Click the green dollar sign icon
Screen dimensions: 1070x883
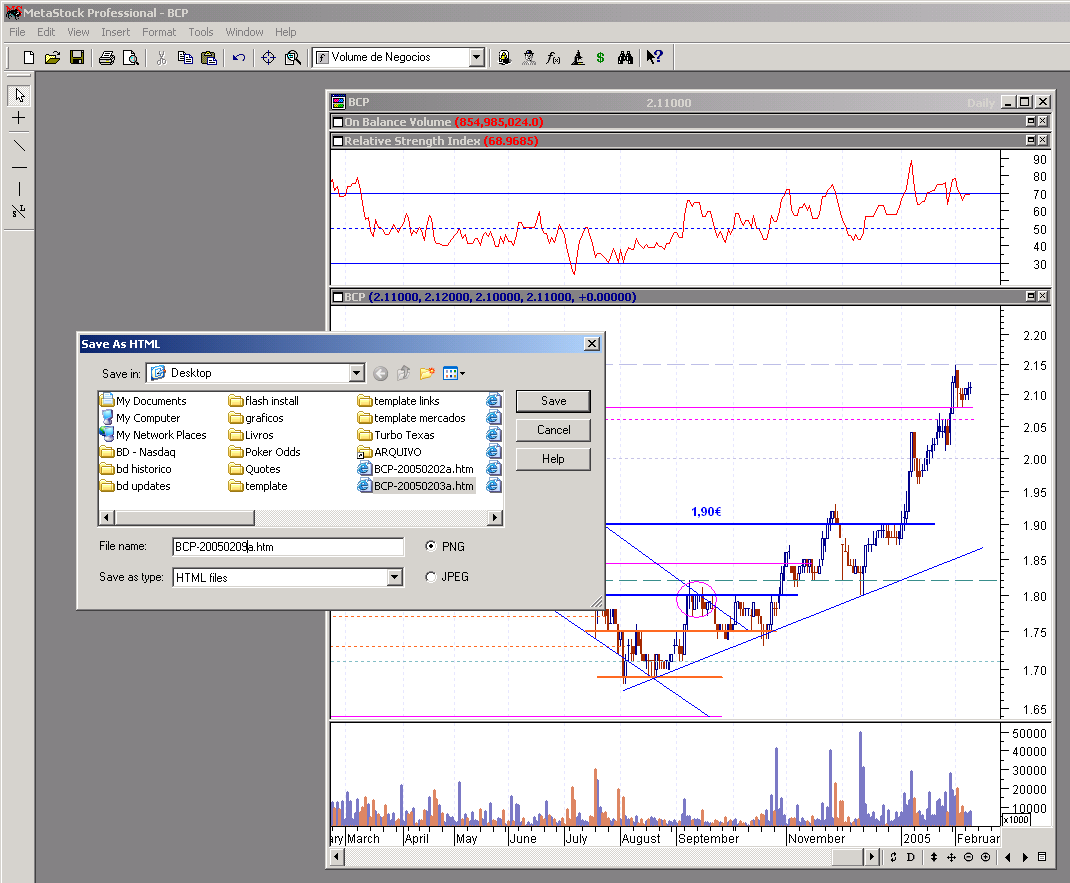pyautogui.click(x=600, y=58)
